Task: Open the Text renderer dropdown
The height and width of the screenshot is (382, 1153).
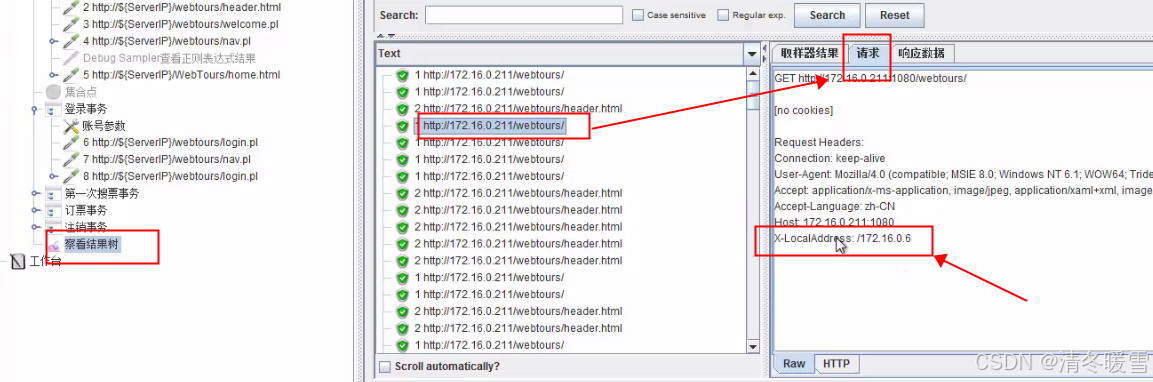Action: (752, 54)
